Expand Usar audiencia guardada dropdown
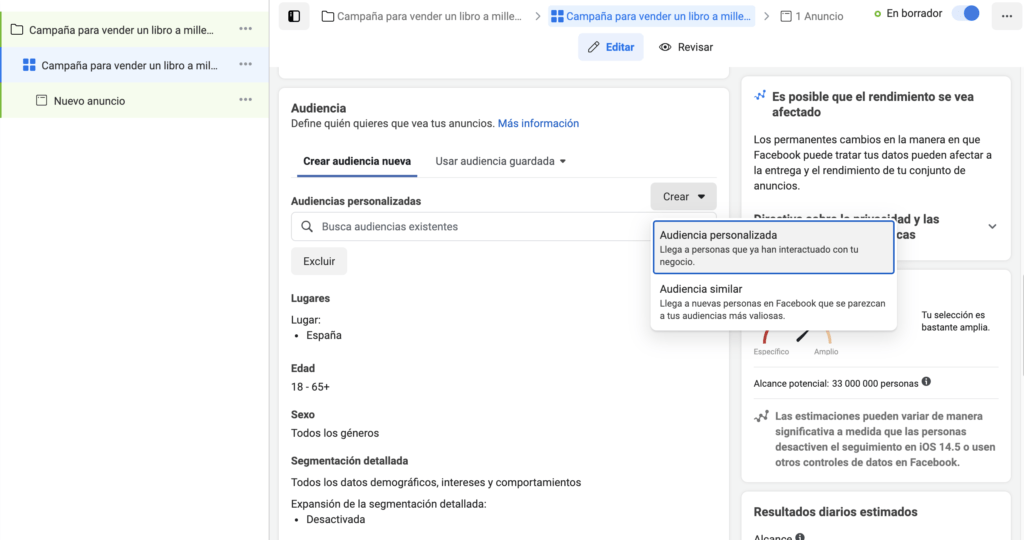The height and width of the screenshot is (540, 1024). coord(501,161)
